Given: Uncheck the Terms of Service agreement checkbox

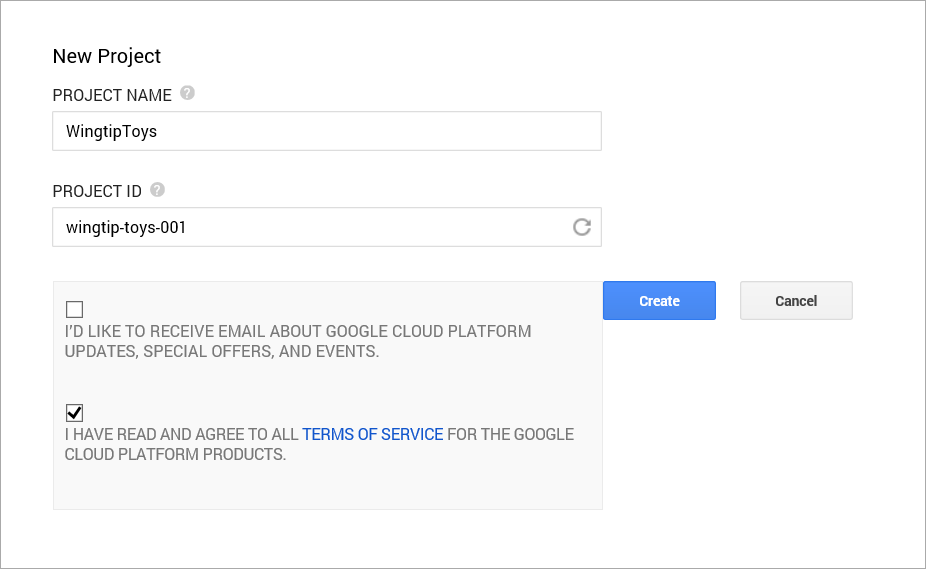Looking at the screenshot, I should coord(74,412).
